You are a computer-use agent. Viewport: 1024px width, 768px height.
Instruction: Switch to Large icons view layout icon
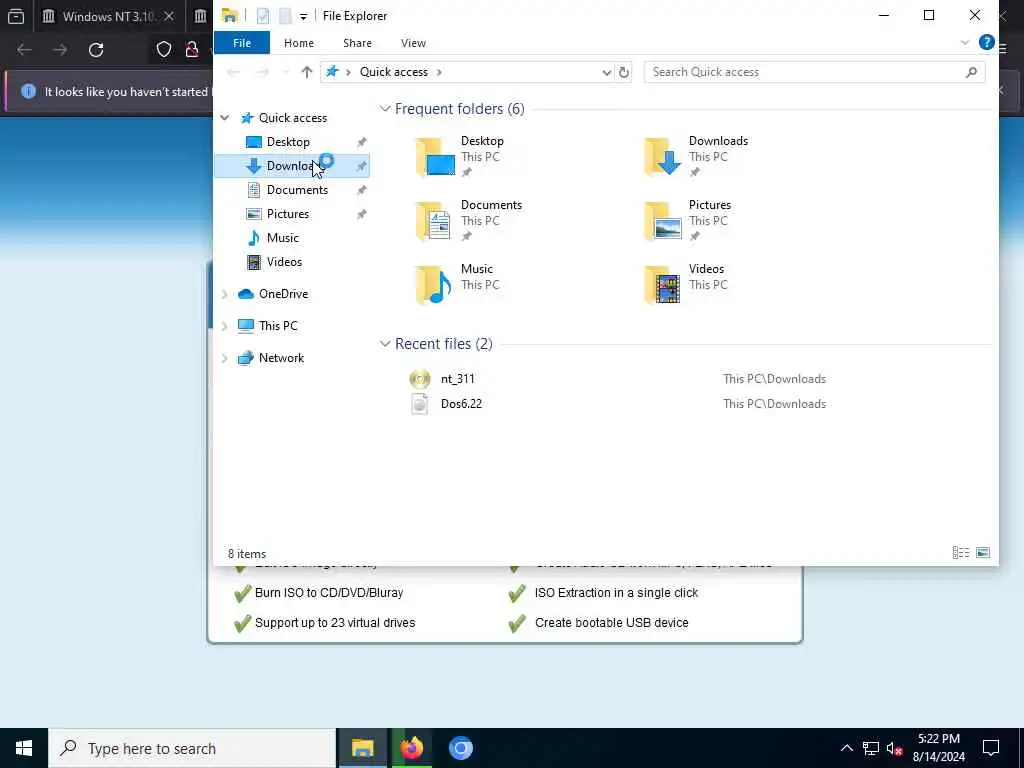[983, 553]
